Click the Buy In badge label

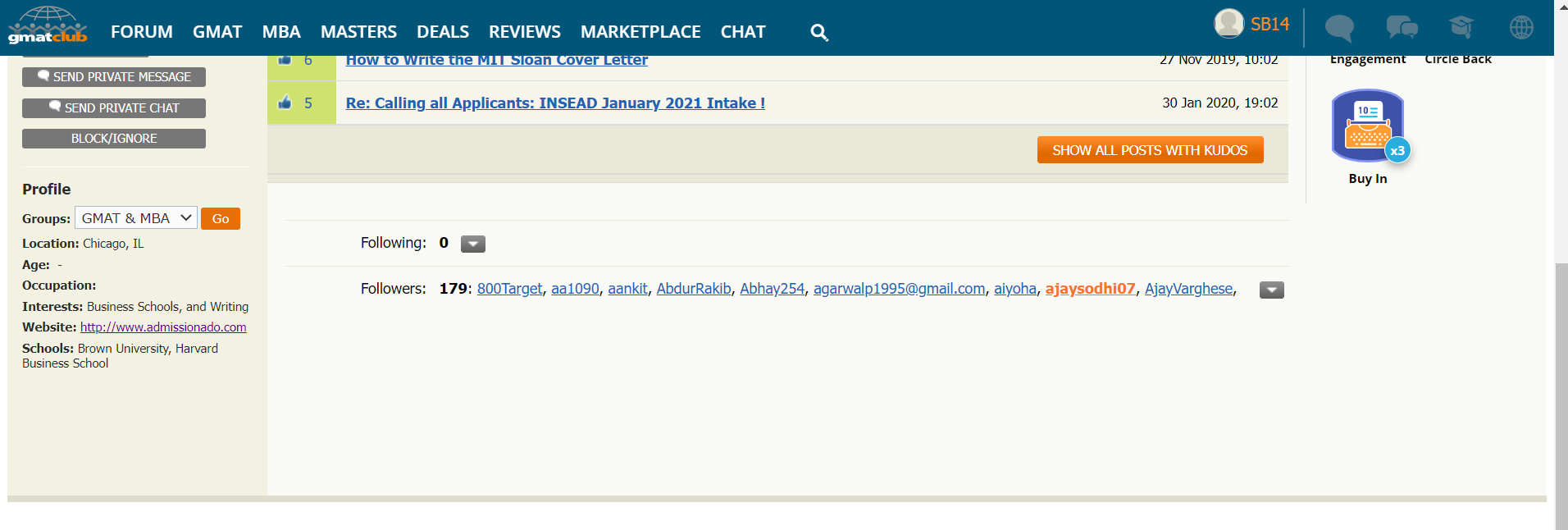point(1368,179)
